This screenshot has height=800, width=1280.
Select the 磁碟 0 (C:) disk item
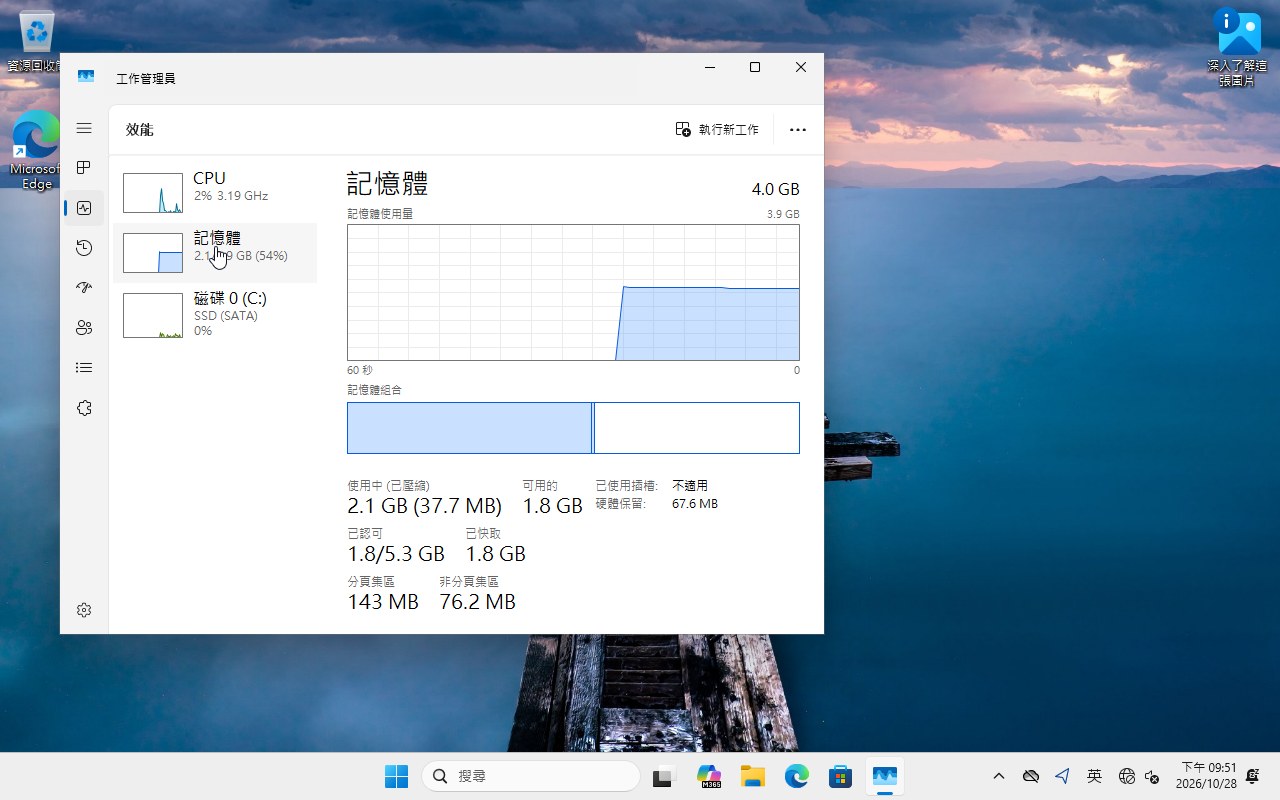(215, 314)
